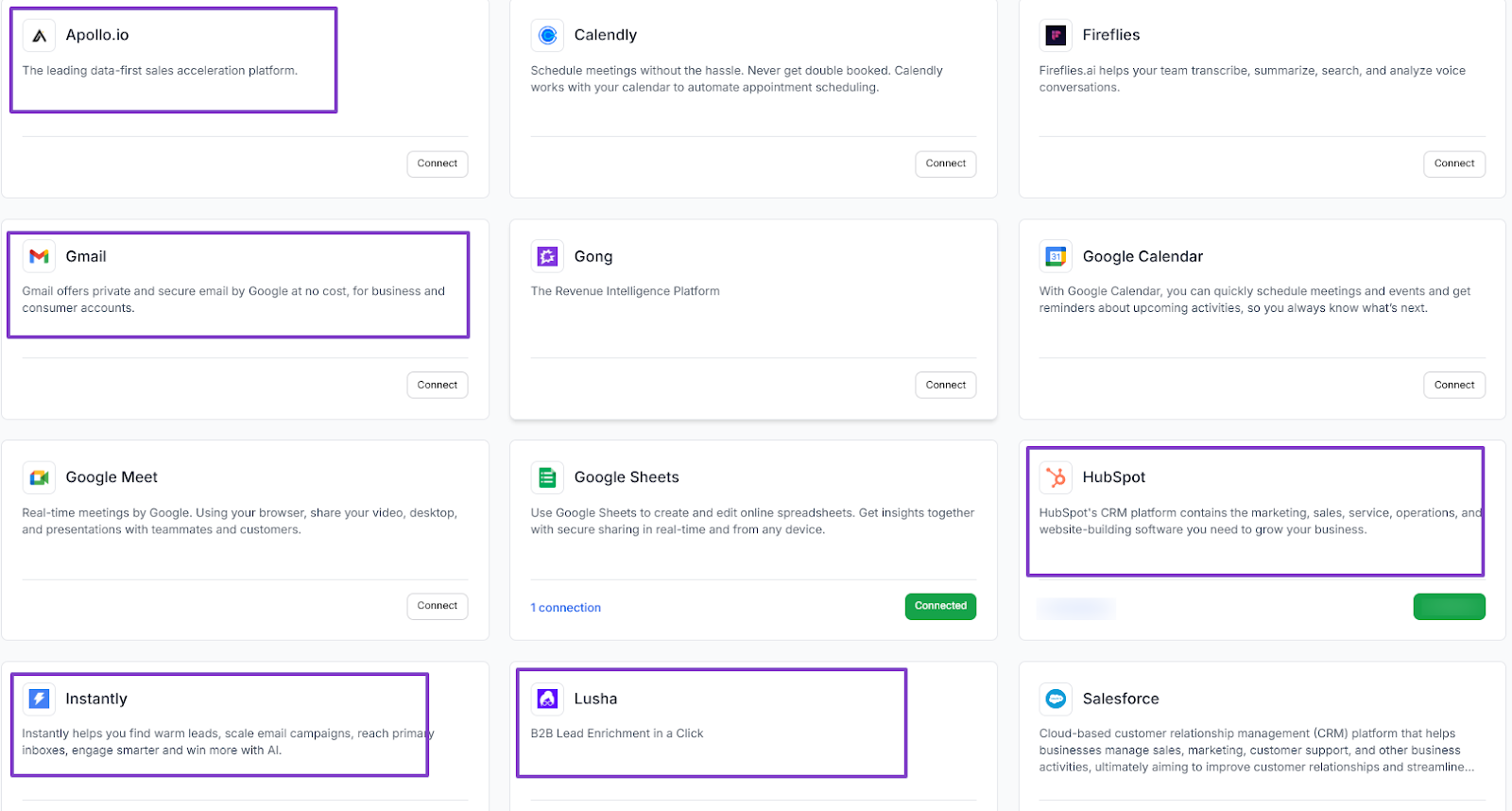This screenshot has height=811, width=1512.
Task: Connect the Gmail integration
Action: click(438, 385)
